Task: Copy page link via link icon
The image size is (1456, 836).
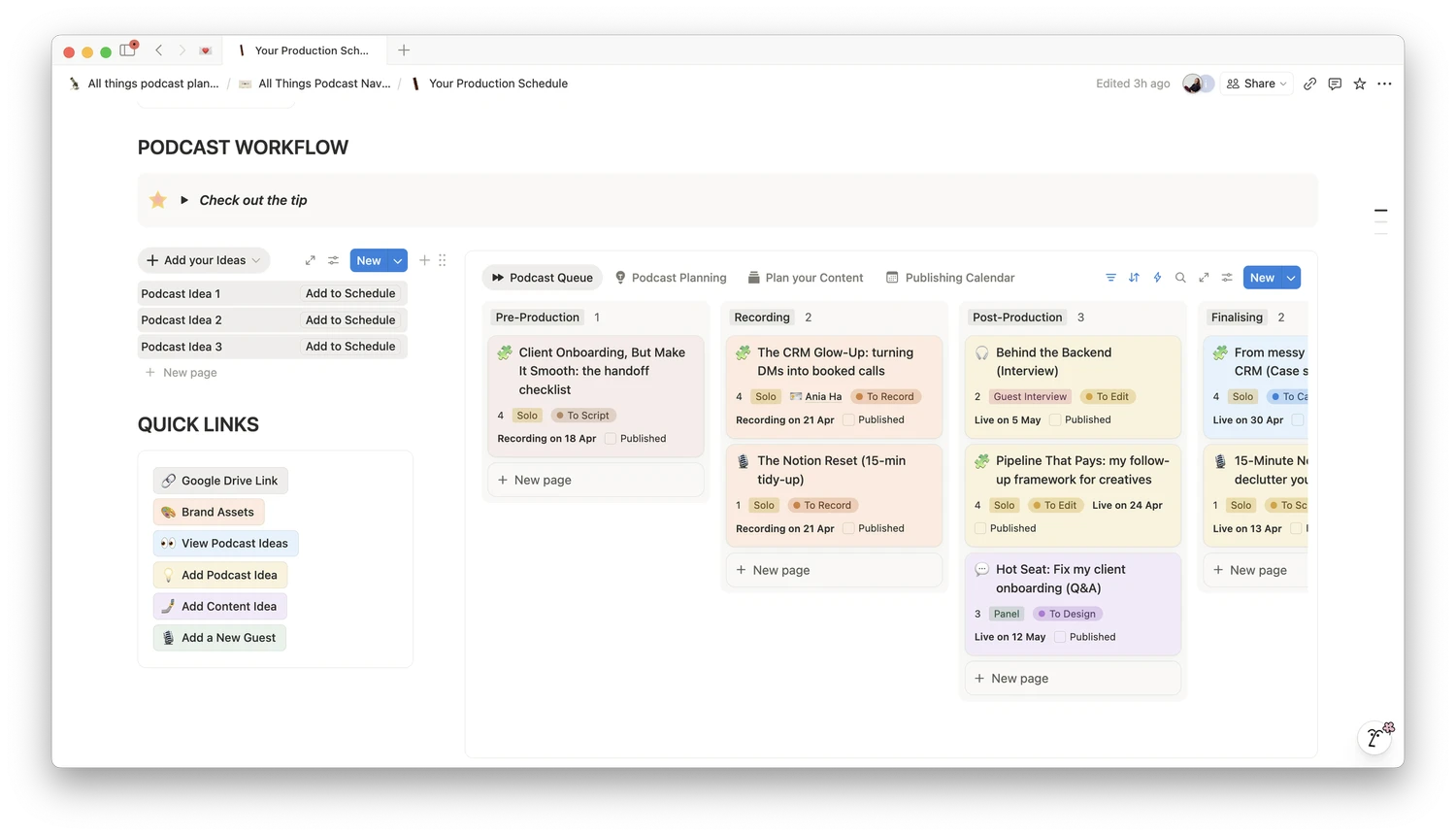Action: click(x=1309, y=84)
